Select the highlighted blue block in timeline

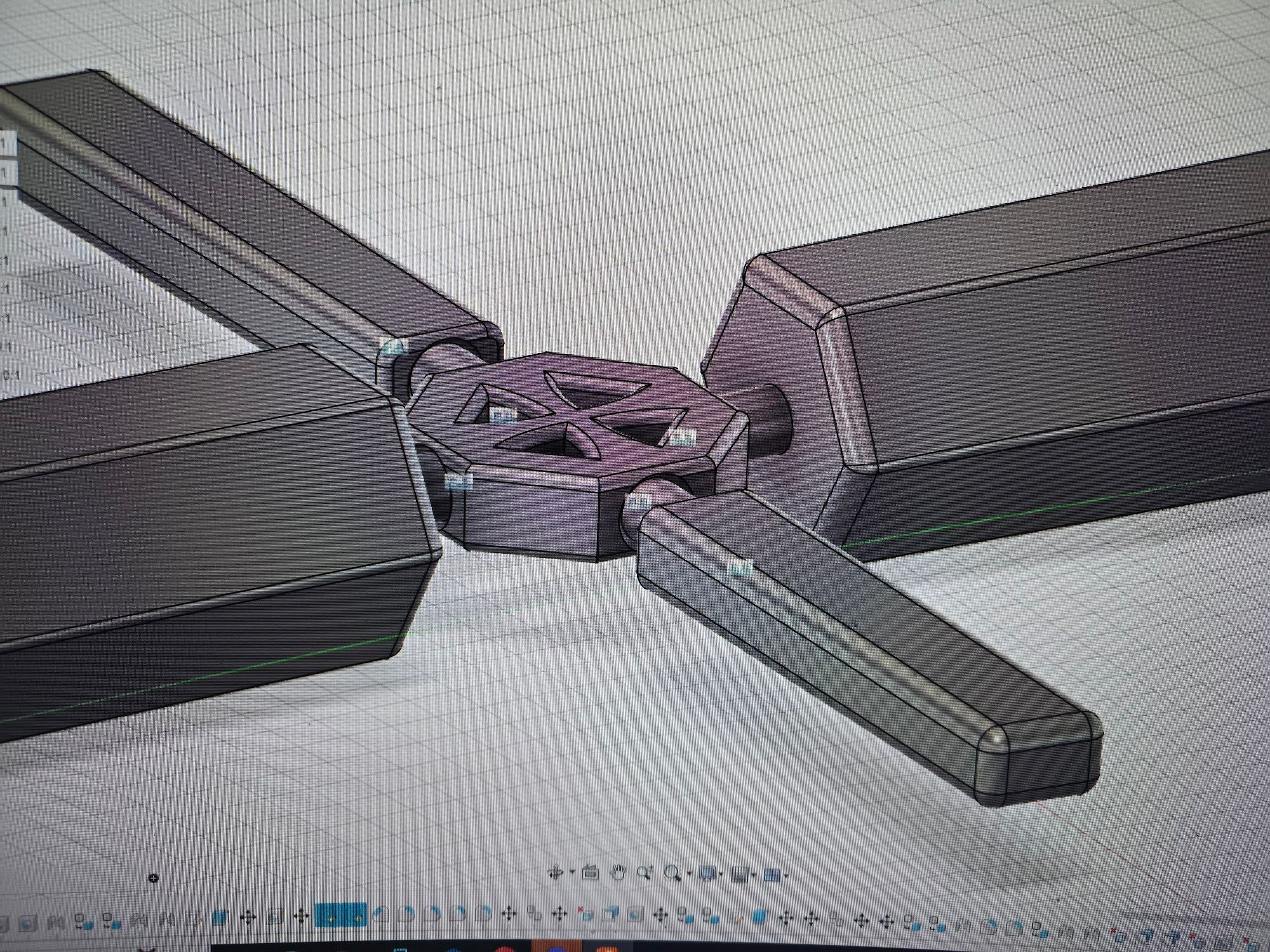[x=341, y=915]
